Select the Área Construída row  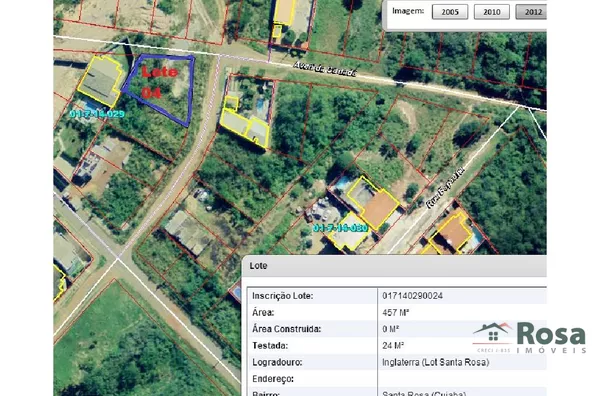coord(397,329)
